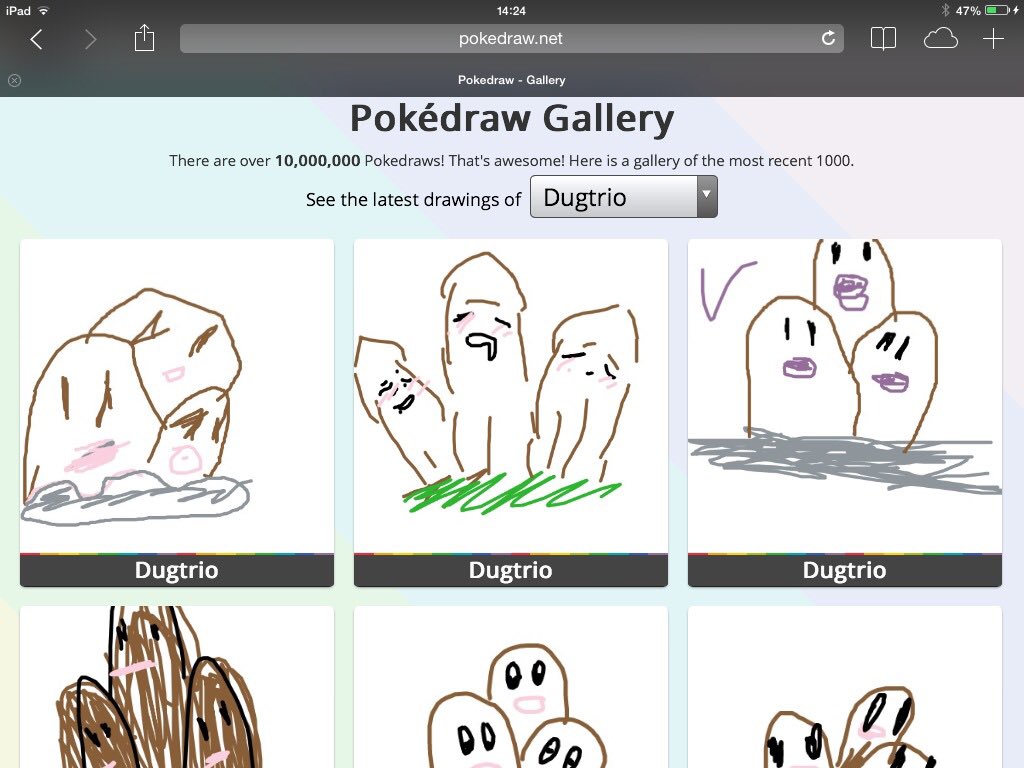Click the Dugtrio label under grass drawing
Viewport: 1024px width, 768px height.
511,570
